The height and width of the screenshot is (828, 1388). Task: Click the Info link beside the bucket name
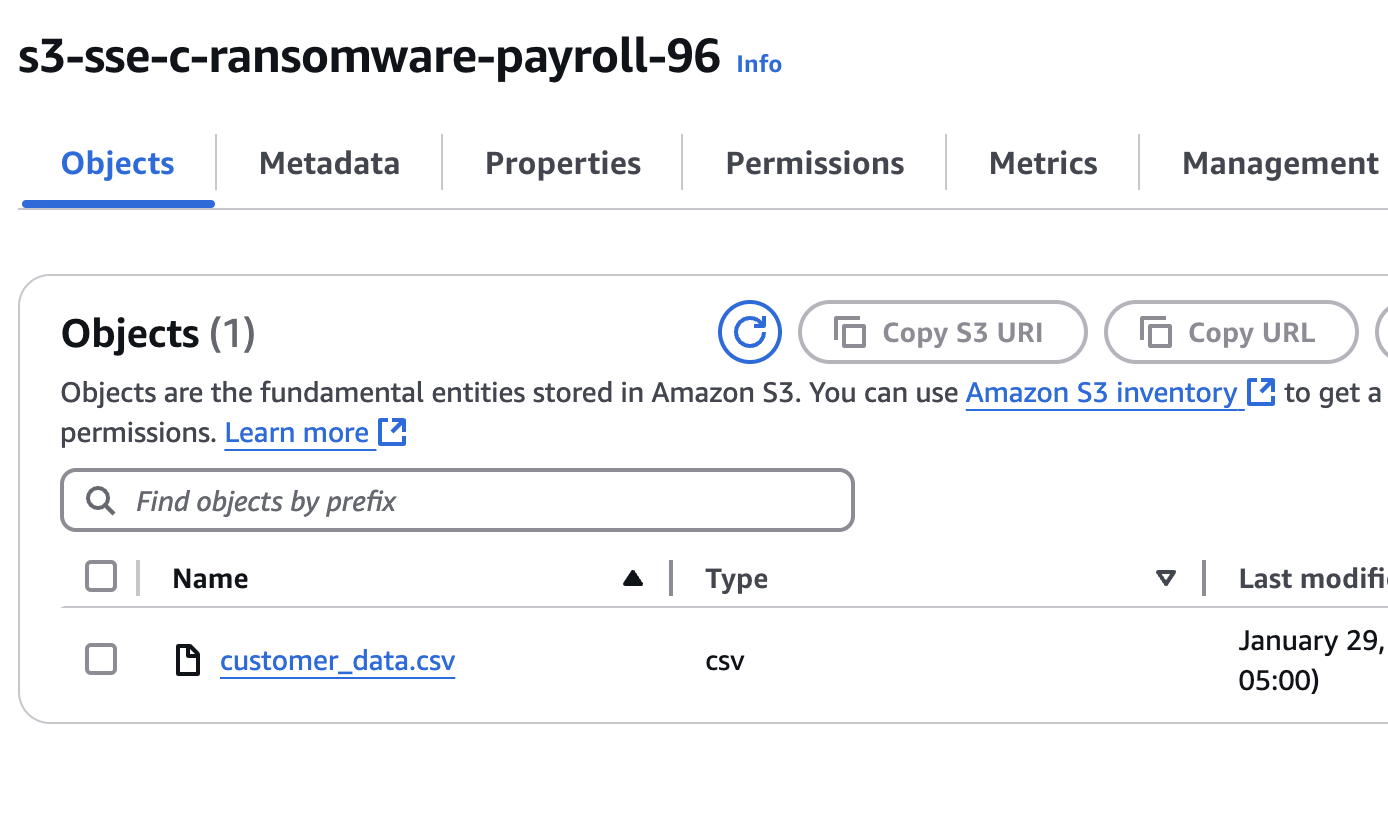[759, 64]
